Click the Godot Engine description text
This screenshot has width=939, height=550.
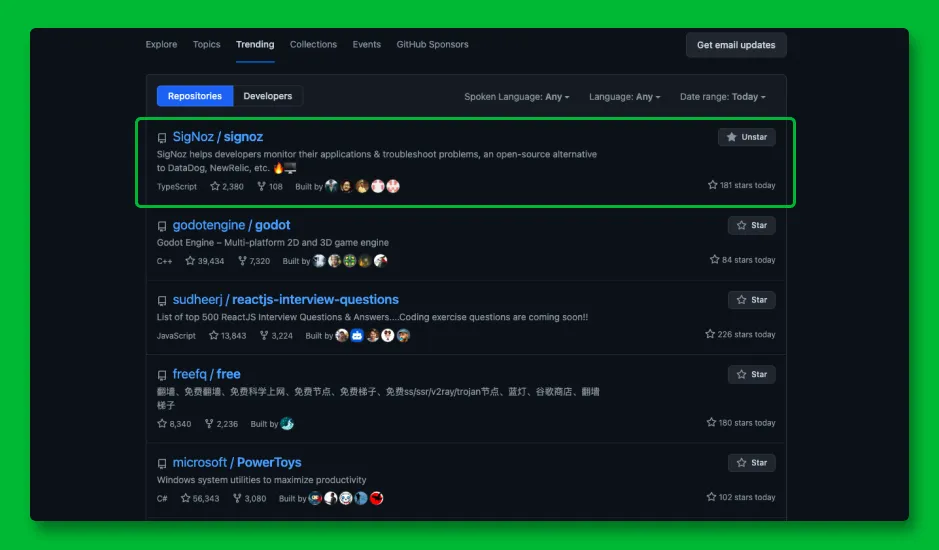tap(272, 243)
